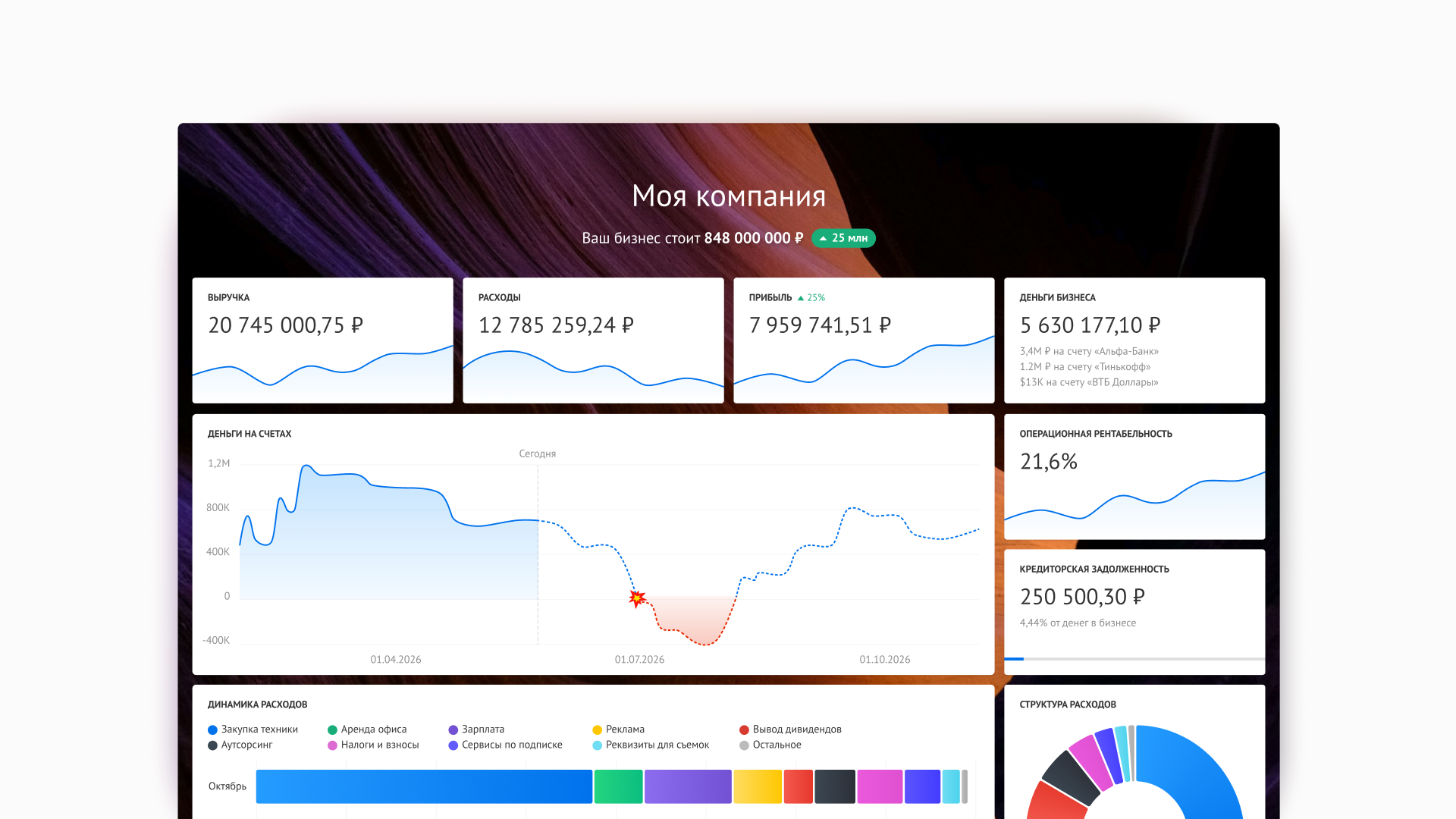Click the Октябрь row label
The height and width of the screenshot is (819, 1456).
(x=227, y=786)
